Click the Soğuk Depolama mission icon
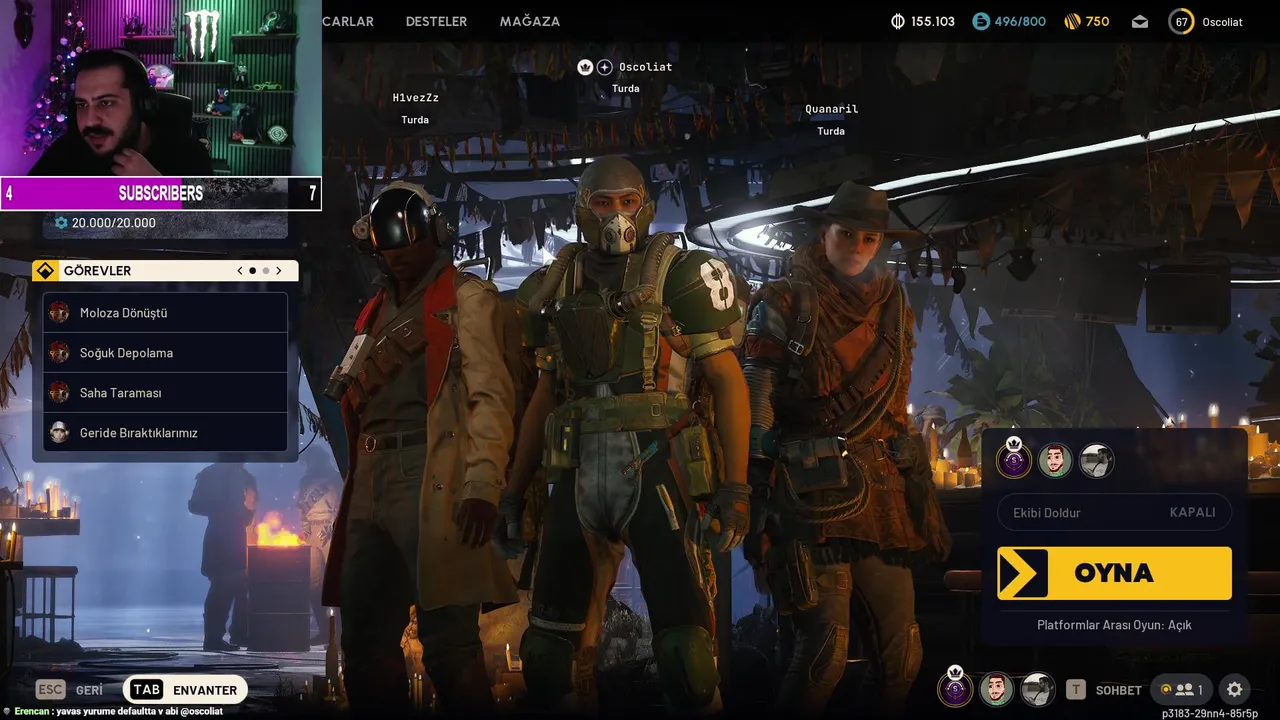This screenshot has height=720, width=1280. tap(59, 352)
